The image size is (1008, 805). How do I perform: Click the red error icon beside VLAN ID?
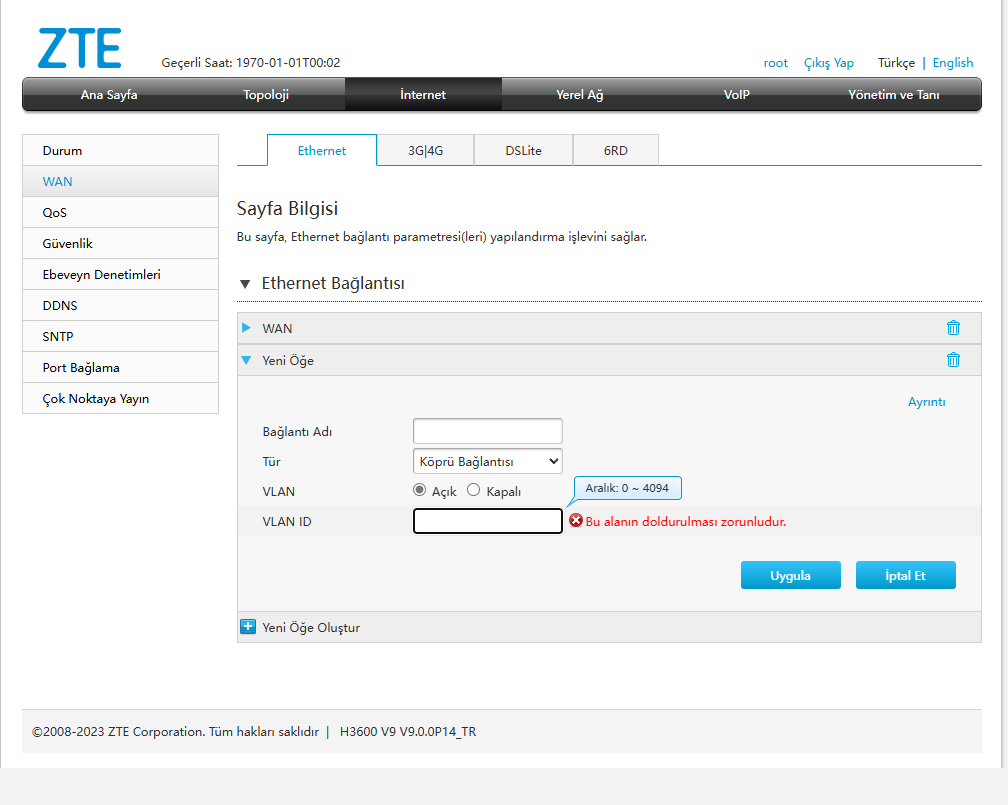576,521
